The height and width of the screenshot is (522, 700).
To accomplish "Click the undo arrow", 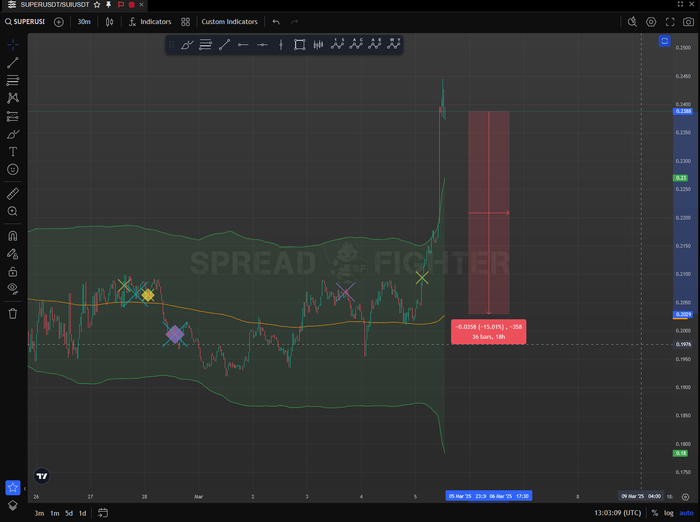I will point(276,21).
